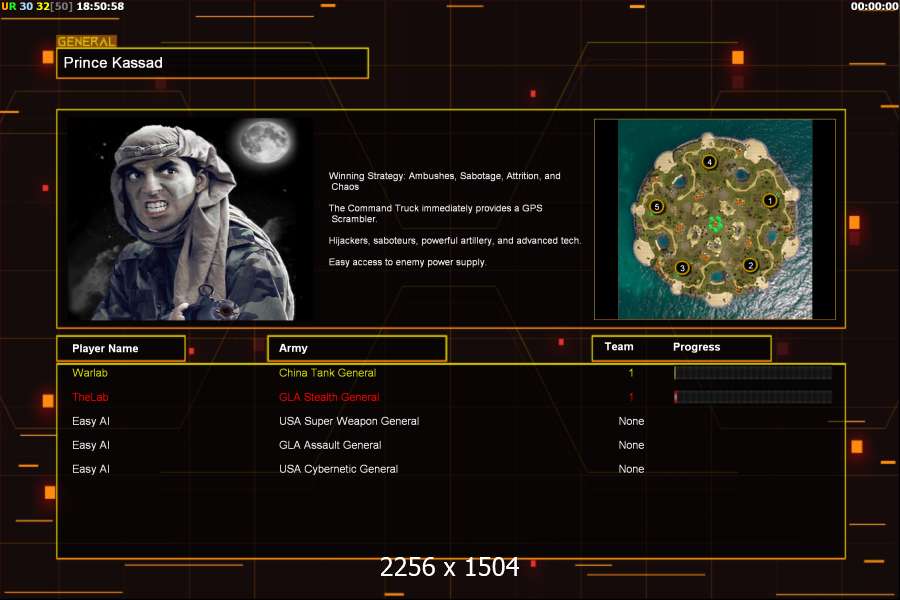This screenshot has width=900, height=600.
Task: Click the green center marker on map
Action: click(x=715, y=222)
